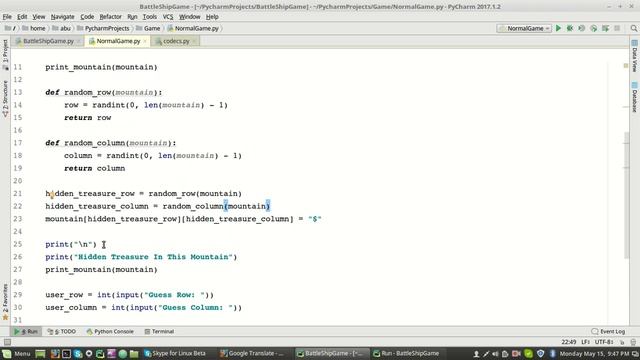Click the code analysis indicator at top of scrollbar

pyautogui.click(x=626, y=66)
